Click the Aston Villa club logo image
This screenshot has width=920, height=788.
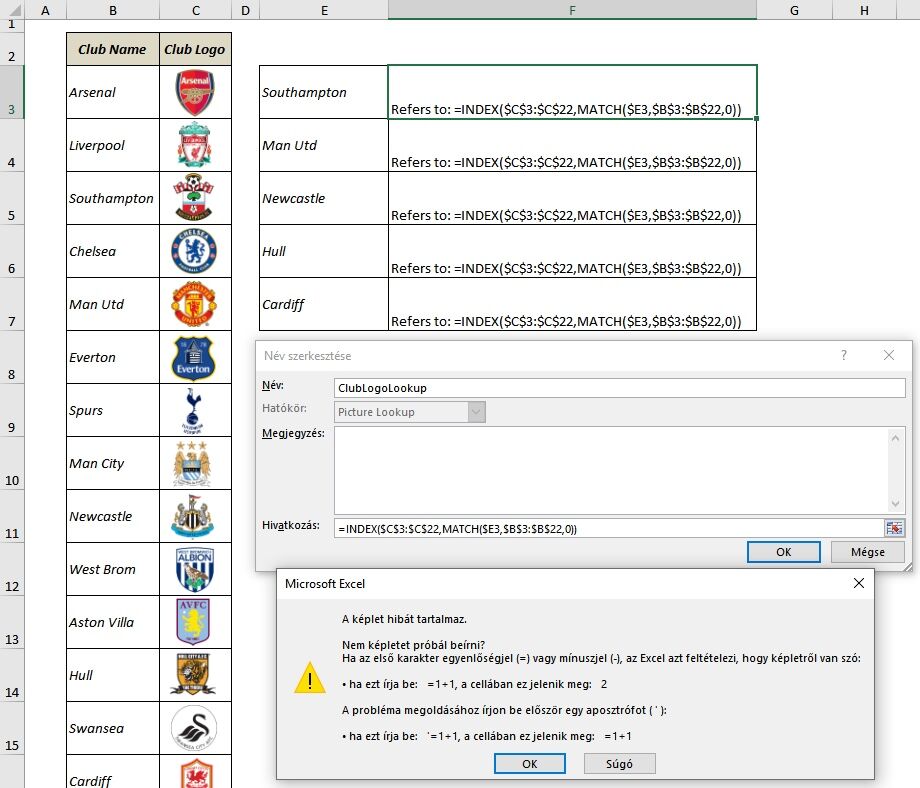tap(193, 622)
